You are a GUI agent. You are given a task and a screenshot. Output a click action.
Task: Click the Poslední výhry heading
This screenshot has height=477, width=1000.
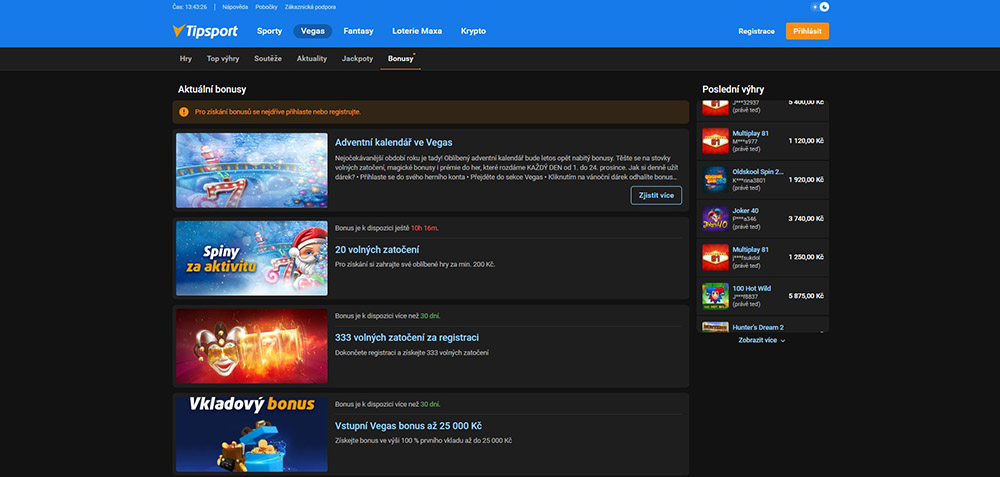pyautogui.click(x=733, y=89)
